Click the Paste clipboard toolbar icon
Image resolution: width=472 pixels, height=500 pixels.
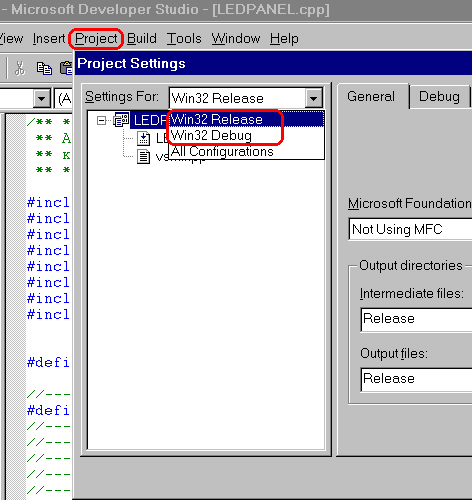(x=66, y=68)
